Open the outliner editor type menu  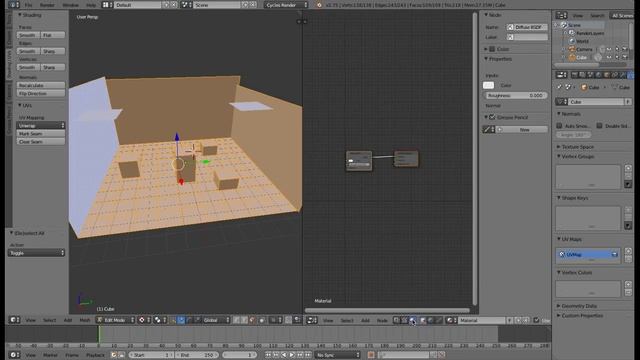[562, 16]
